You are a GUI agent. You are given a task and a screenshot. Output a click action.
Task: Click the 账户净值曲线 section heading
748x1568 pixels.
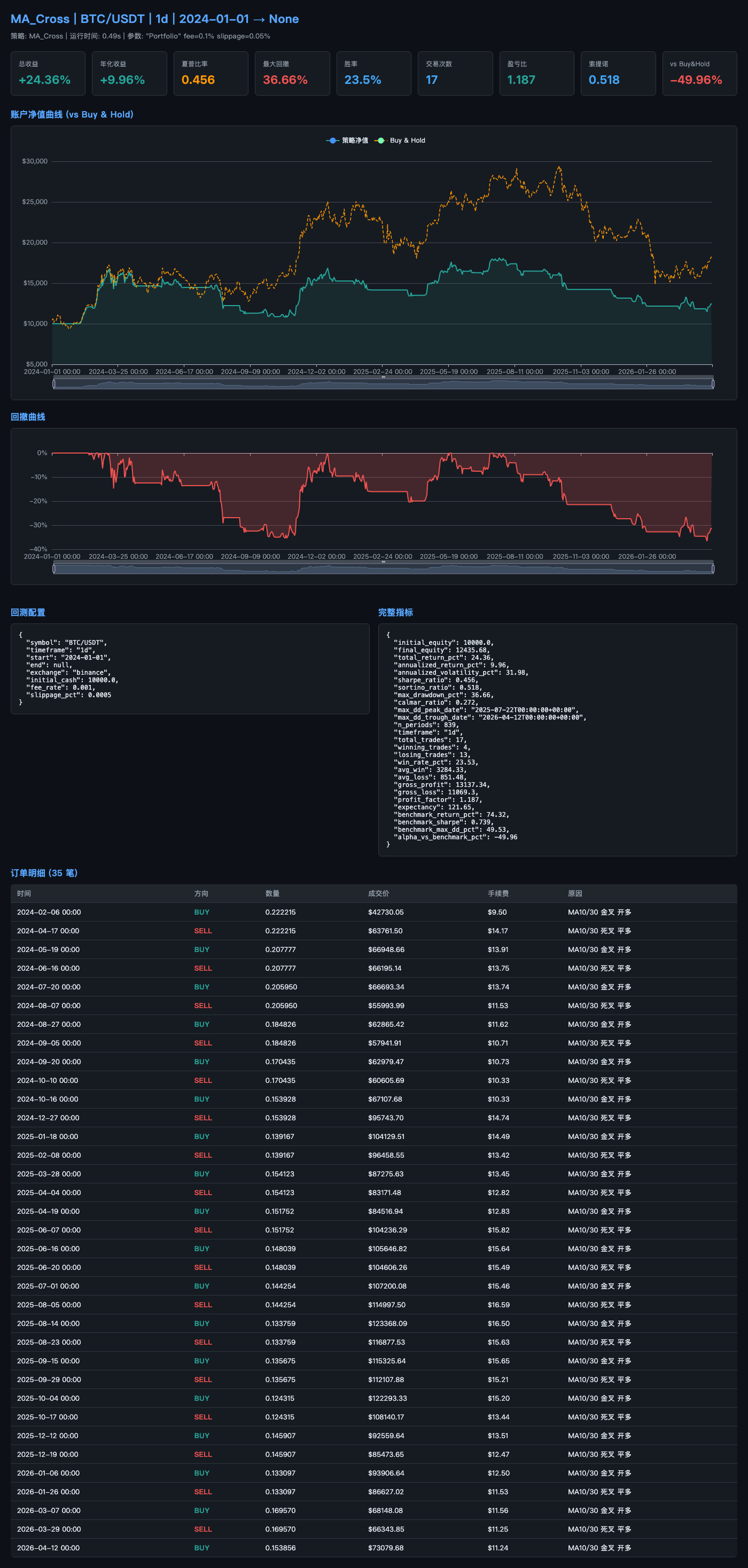tap(72, 114)
